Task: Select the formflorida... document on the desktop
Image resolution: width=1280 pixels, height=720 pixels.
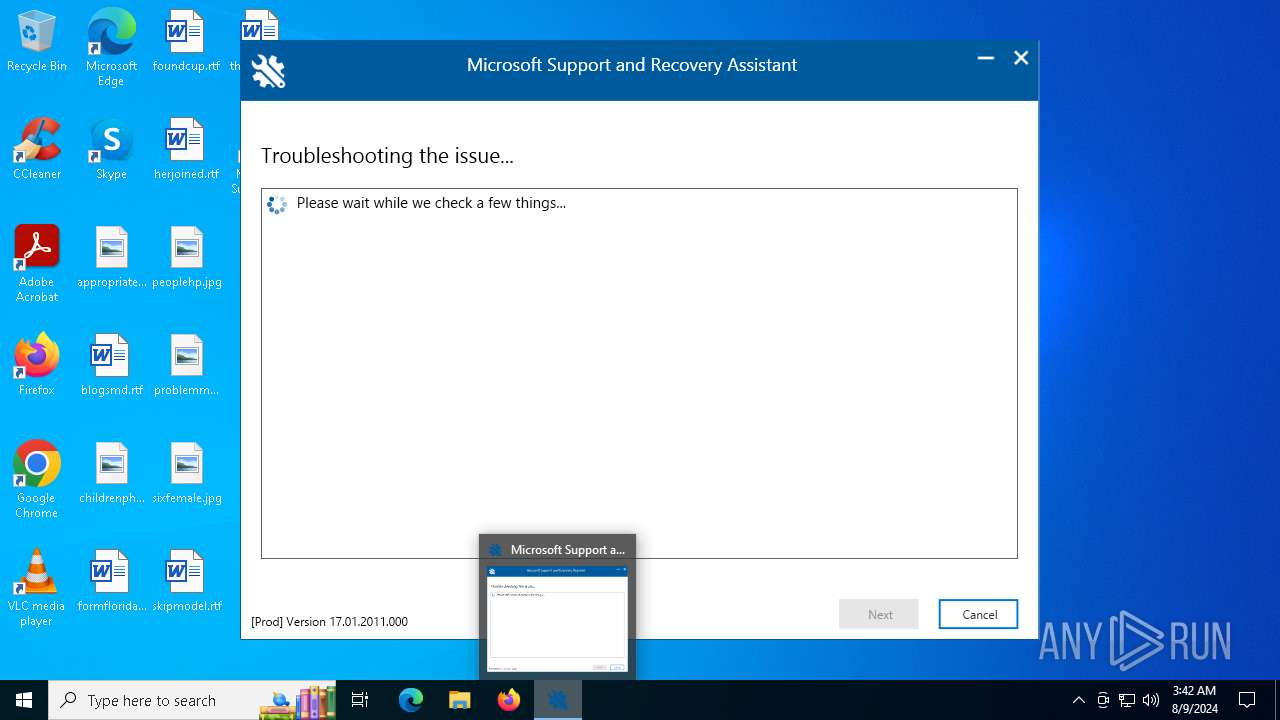Action: tap(112, 582)
